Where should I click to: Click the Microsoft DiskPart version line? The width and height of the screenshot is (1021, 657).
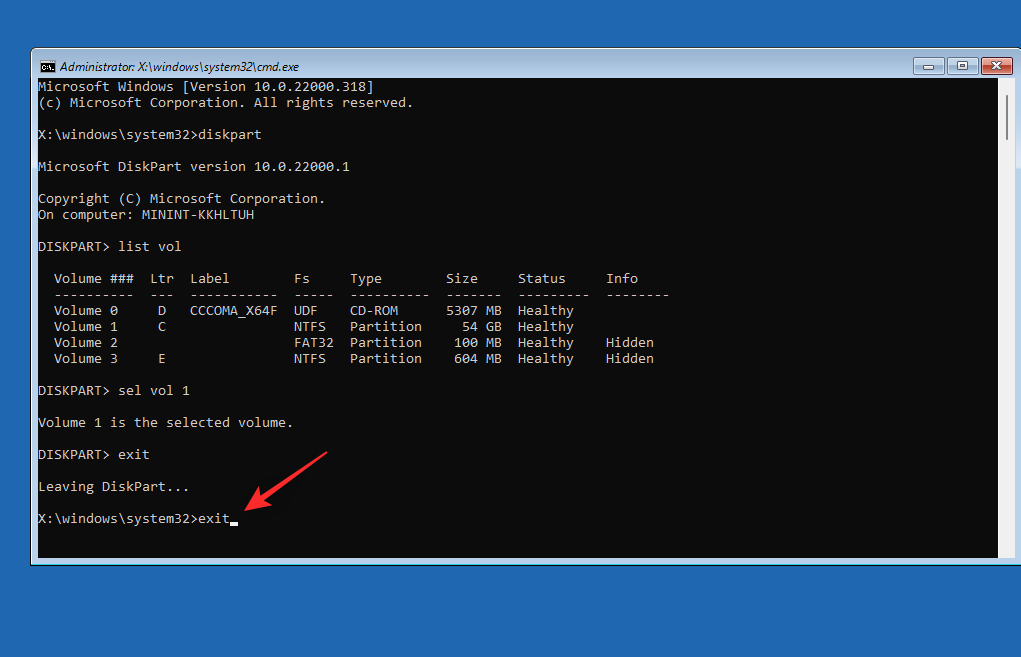click(192, 166)
